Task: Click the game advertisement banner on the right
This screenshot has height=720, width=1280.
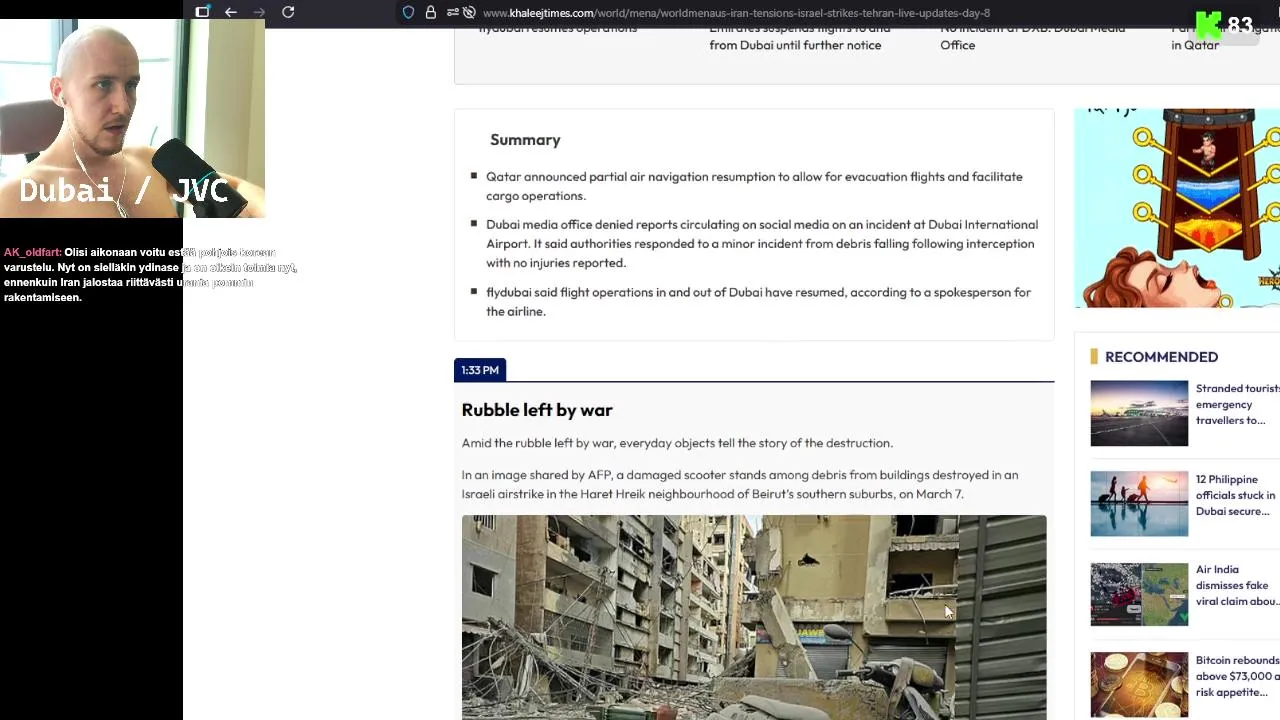Action: coord(1177,208)
